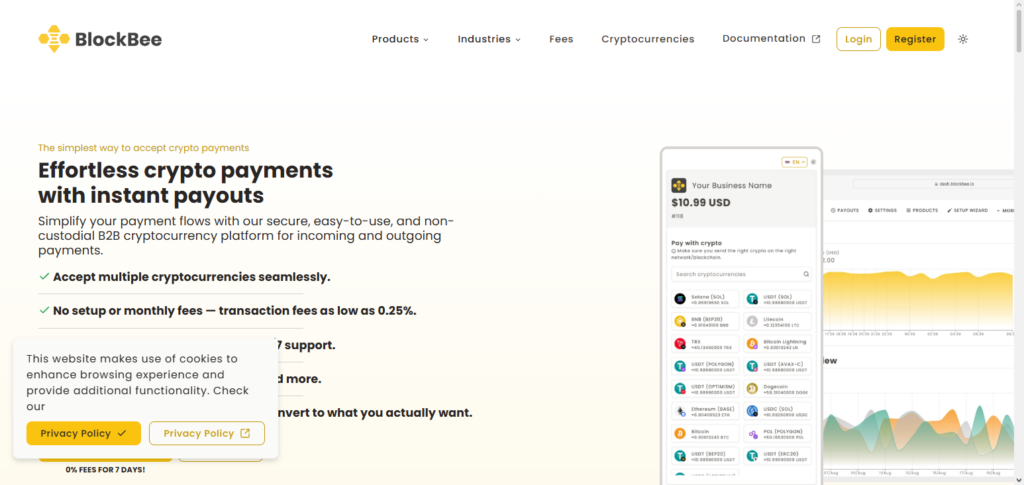Select the POL (POLYGON) coin icon
The width and height of the screenshot is (1024, 485).
[752, 433]
